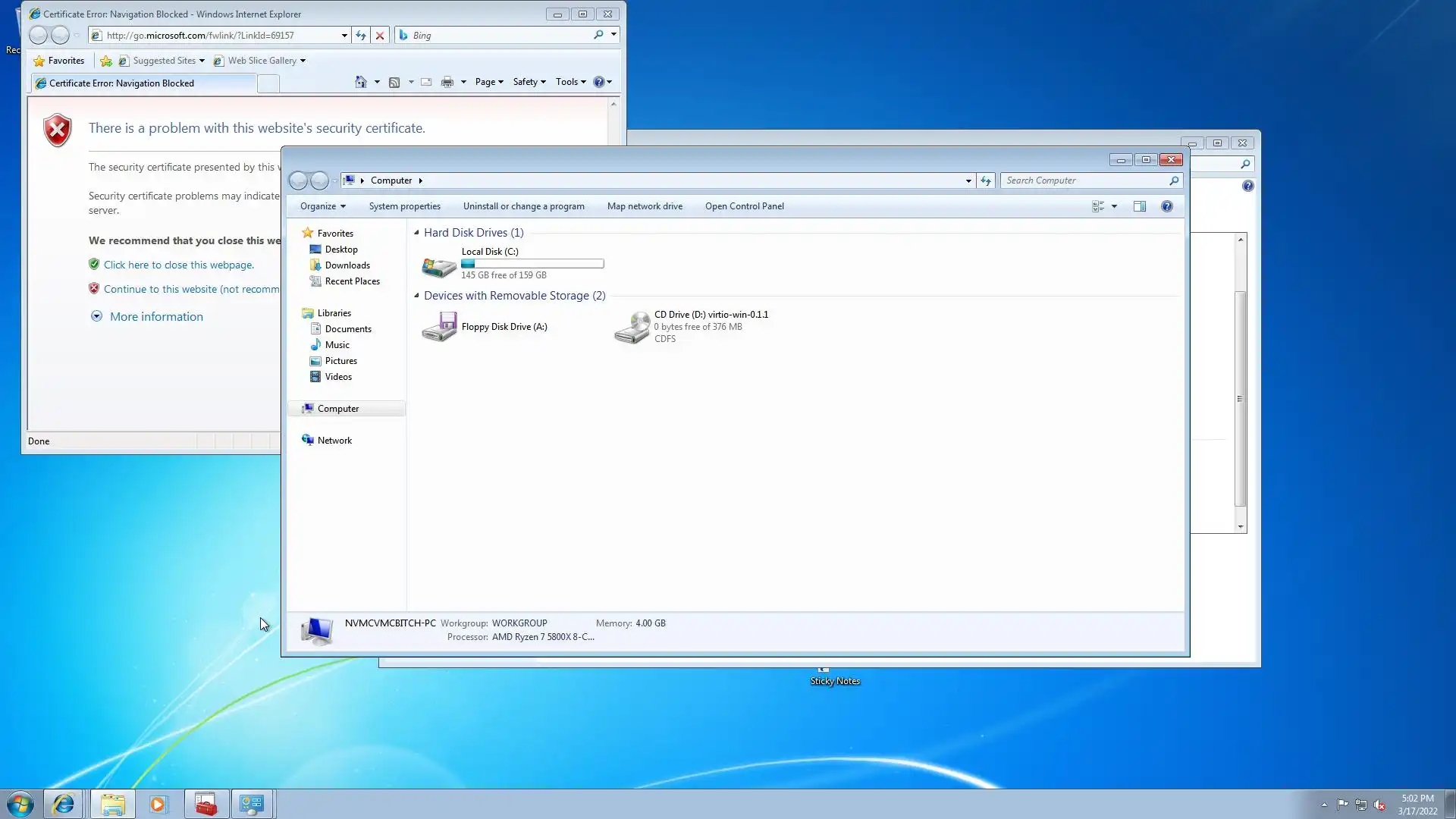The height and width of the screenshot is (819, 1456).
Task: Collapse Devices with Removable Storage group
Action: coord(416,296)
